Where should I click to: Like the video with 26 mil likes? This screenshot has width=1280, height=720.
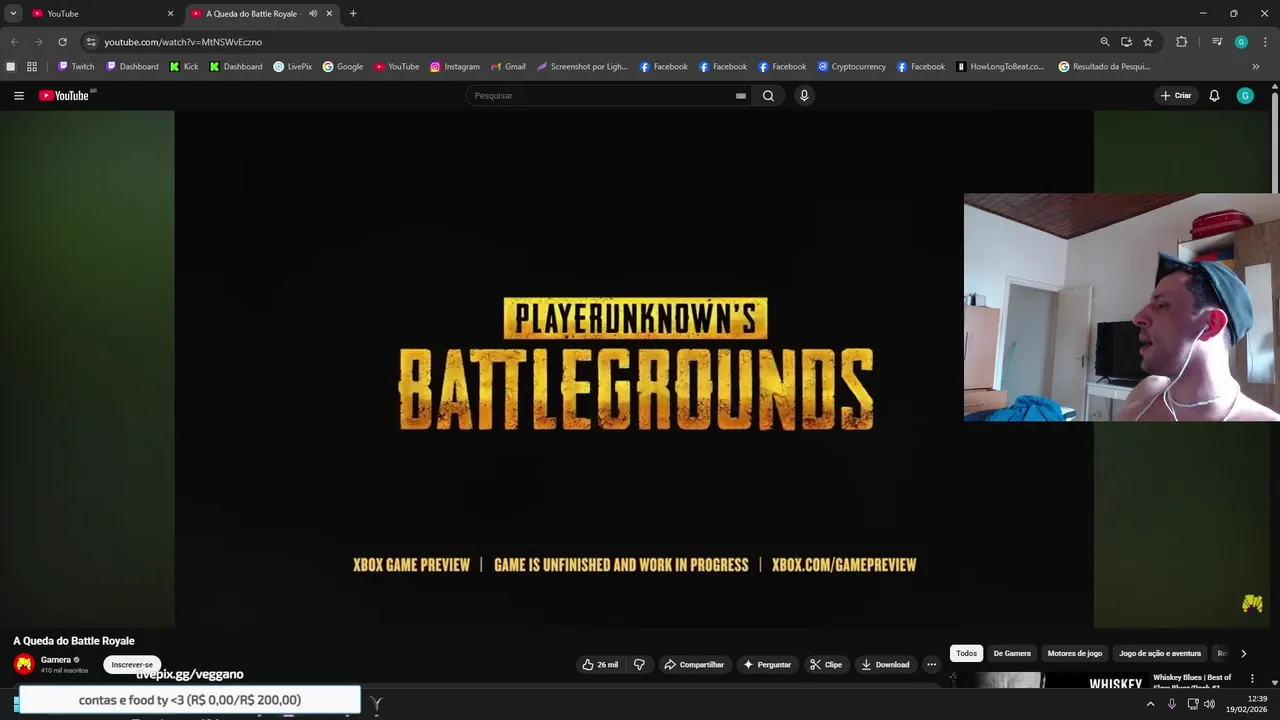600,665
